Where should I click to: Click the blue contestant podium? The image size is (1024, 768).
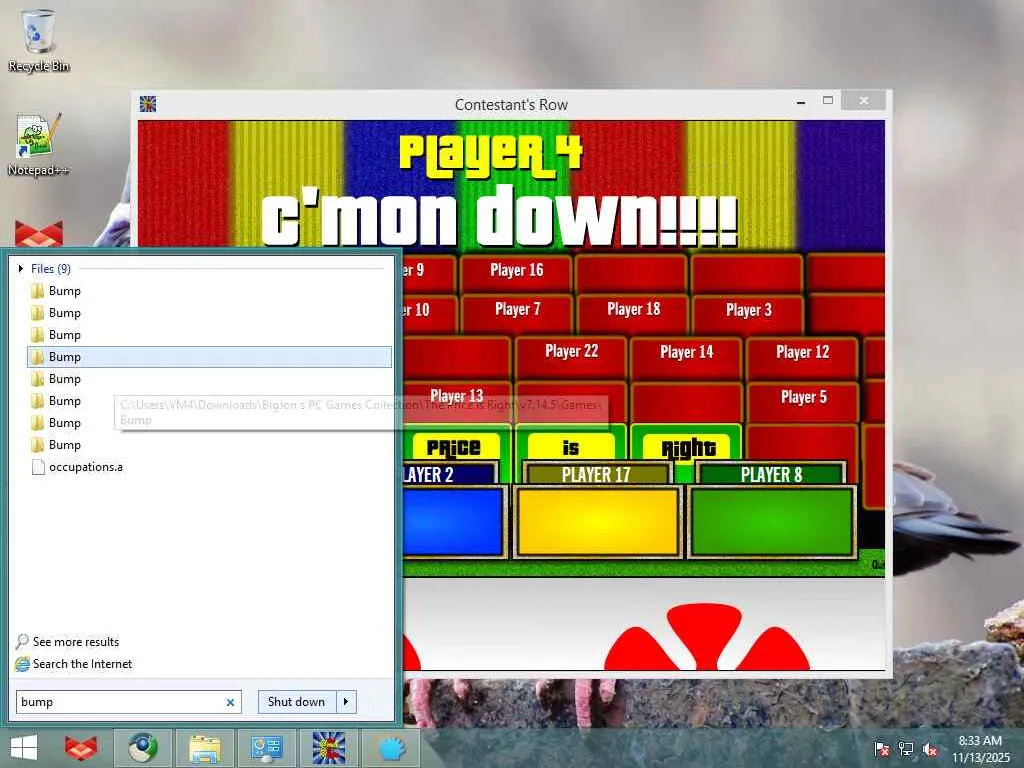click(455, 522)
